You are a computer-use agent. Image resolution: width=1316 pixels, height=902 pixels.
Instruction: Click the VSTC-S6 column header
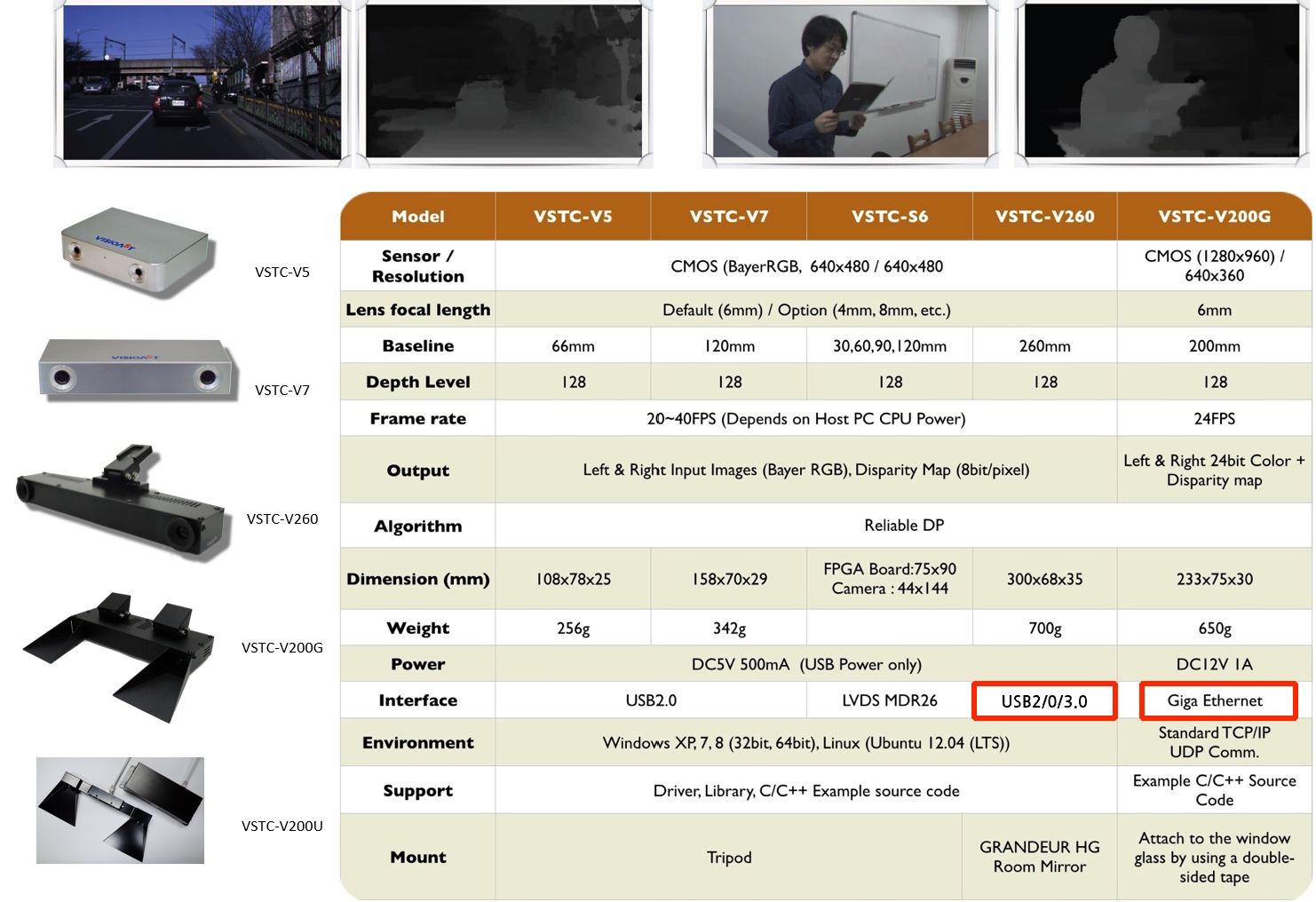pyautogui.click(x=889, y=217)
